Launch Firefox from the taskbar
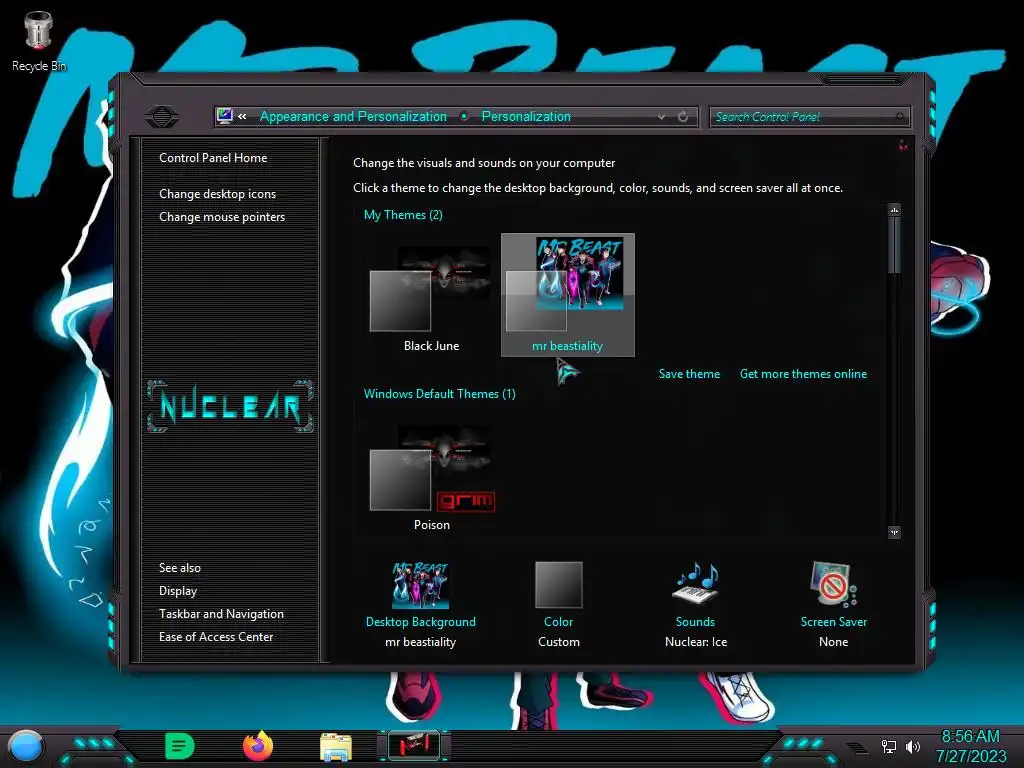Screen dimensions: 1024x768 [258, 746]
